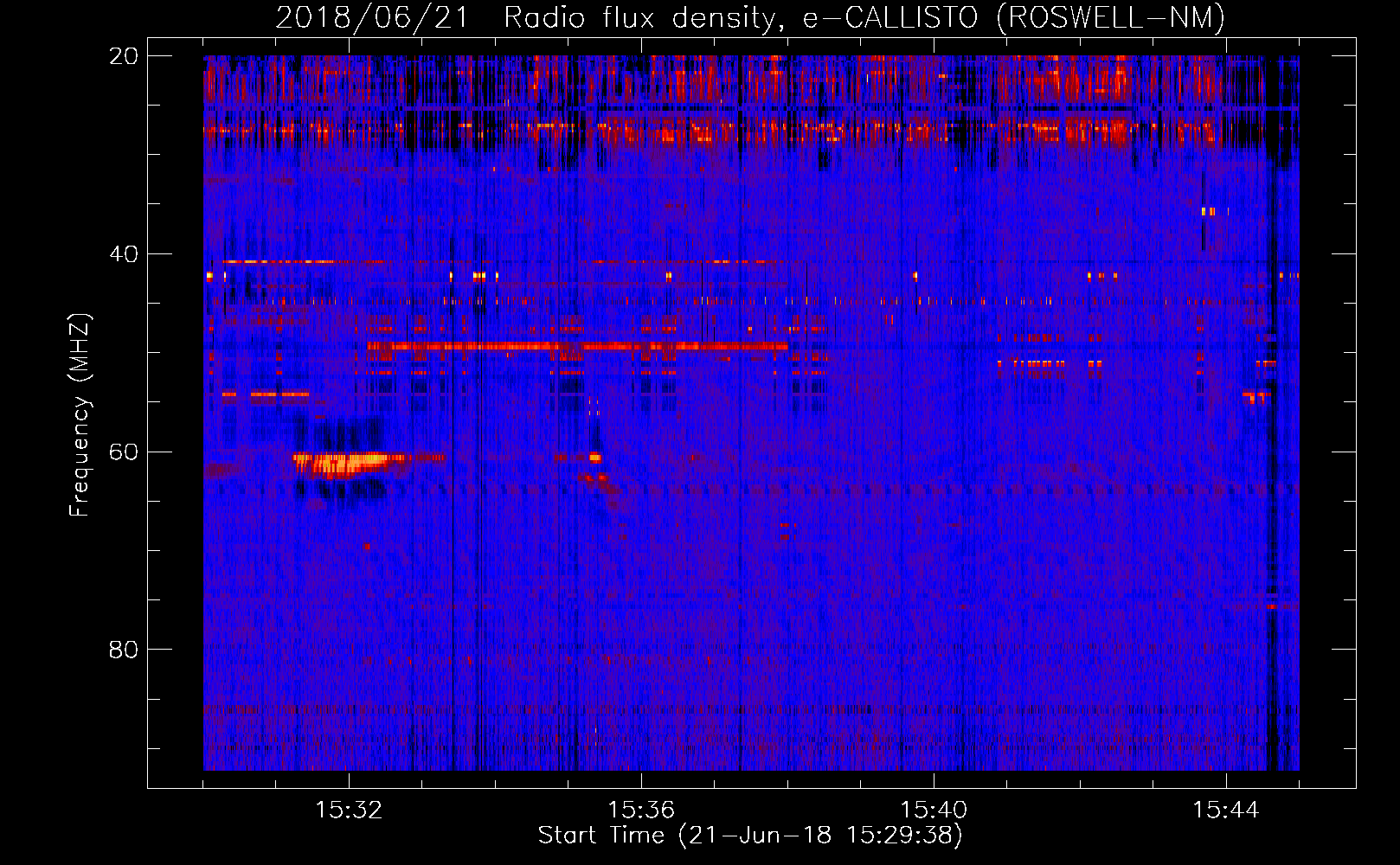
Task: Click the 'Start Time (21-Jun-18 15:29:38)' label
Action: point(750,836)
